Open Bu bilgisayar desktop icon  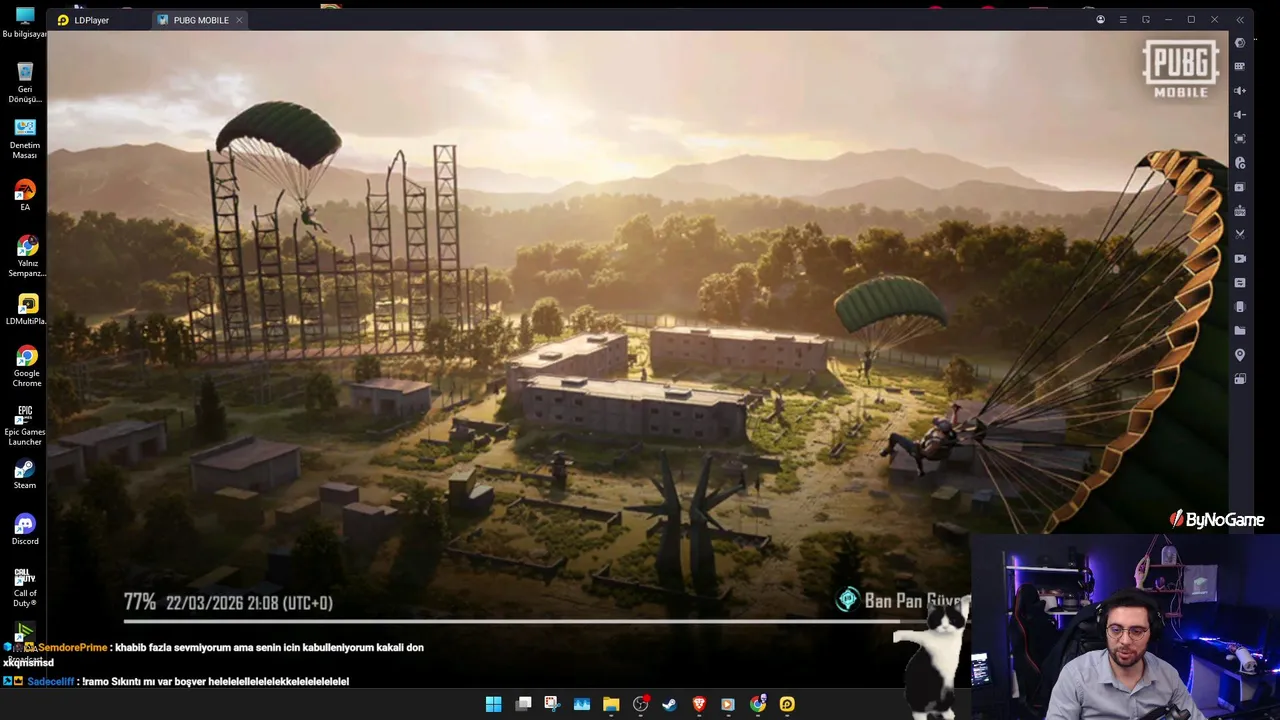pos(25,22)
